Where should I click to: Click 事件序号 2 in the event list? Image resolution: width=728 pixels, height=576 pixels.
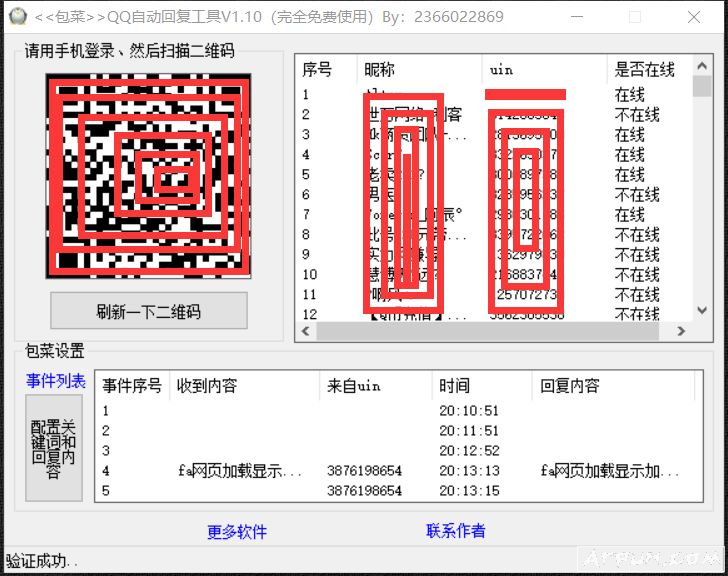[x=106, y=430]
